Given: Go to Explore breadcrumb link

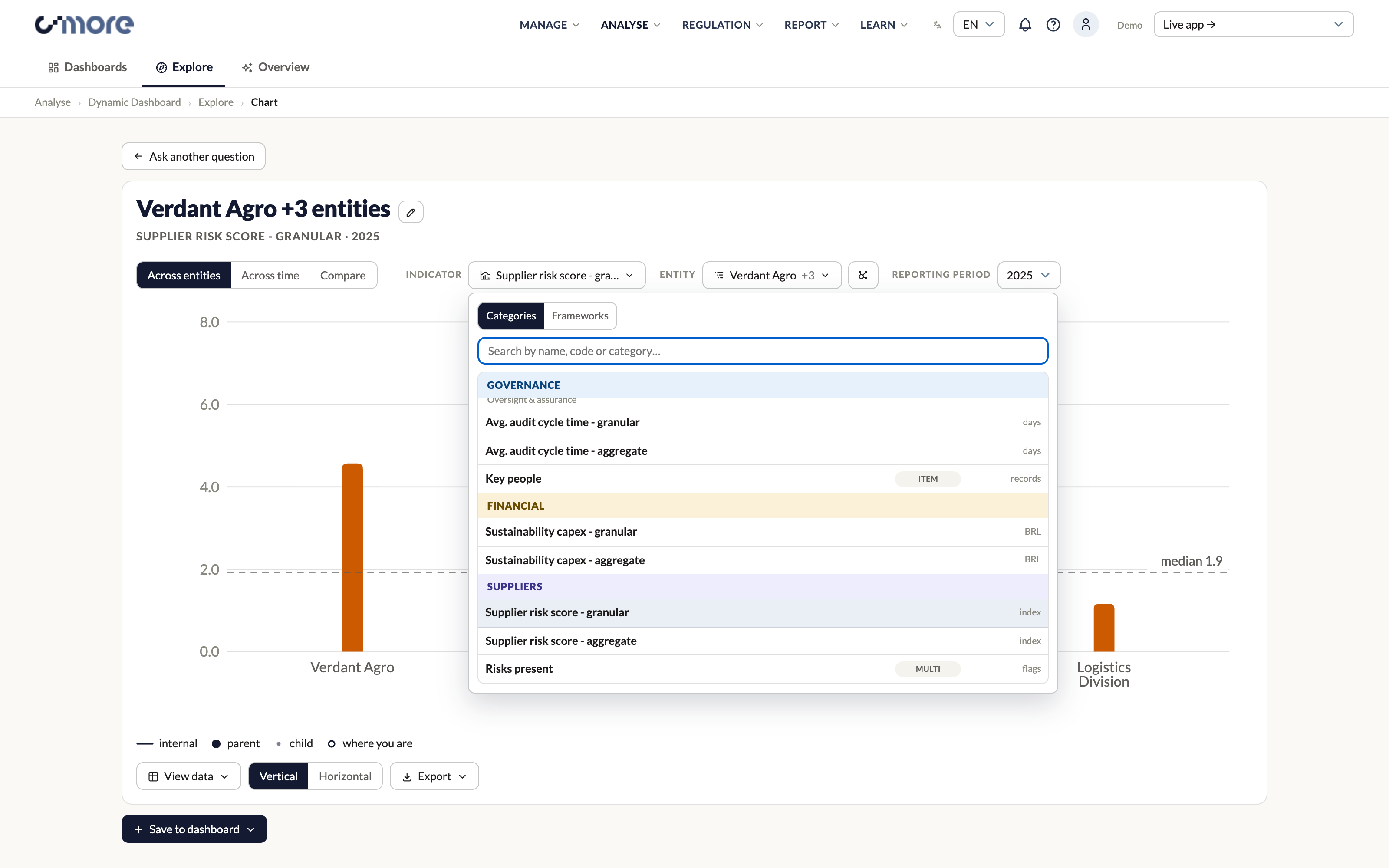Looking at the screenshot, I should click(216, 102).
